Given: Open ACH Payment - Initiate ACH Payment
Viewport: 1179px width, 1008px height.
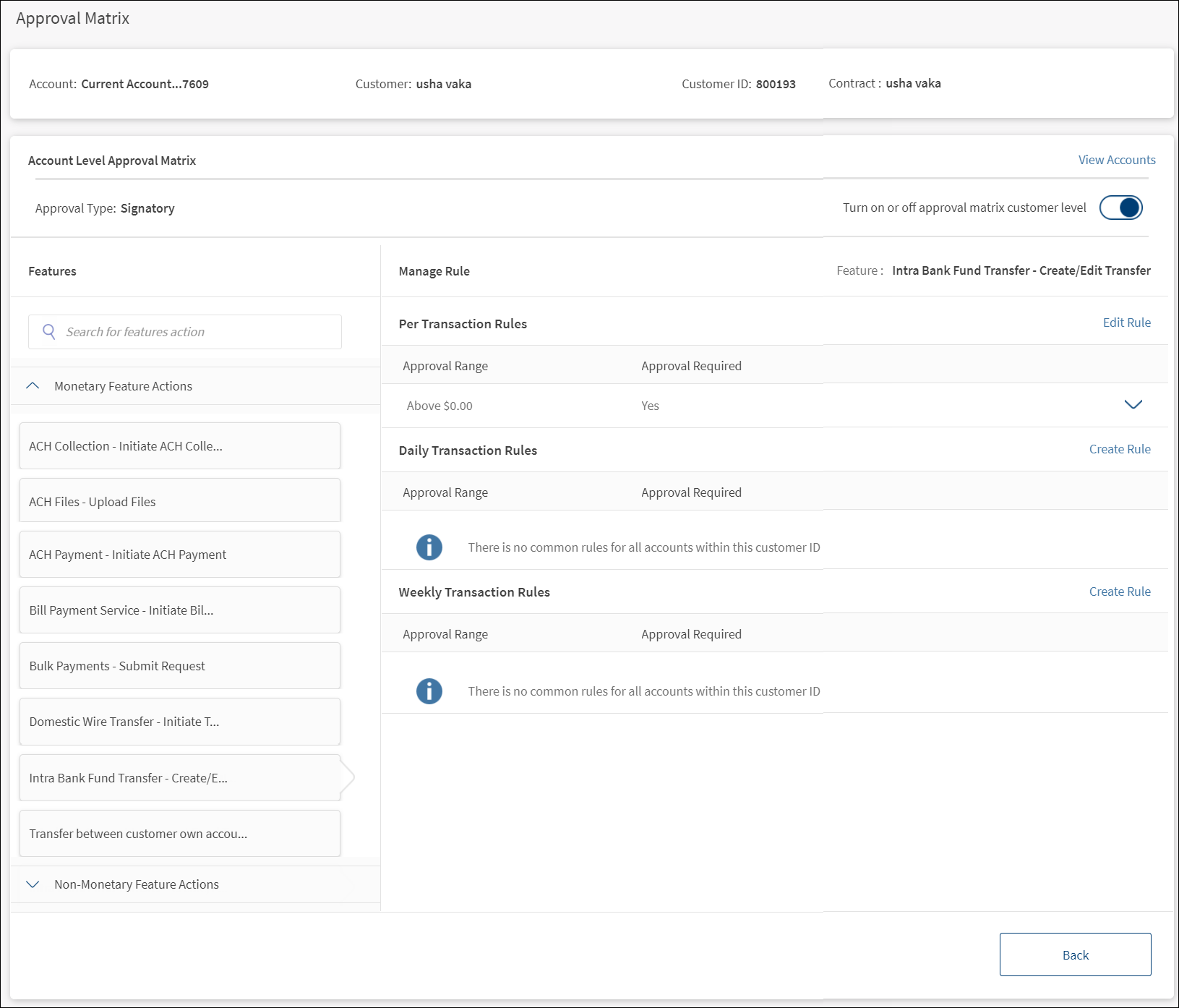Looking at the screenshot, I should coord(179,555).
